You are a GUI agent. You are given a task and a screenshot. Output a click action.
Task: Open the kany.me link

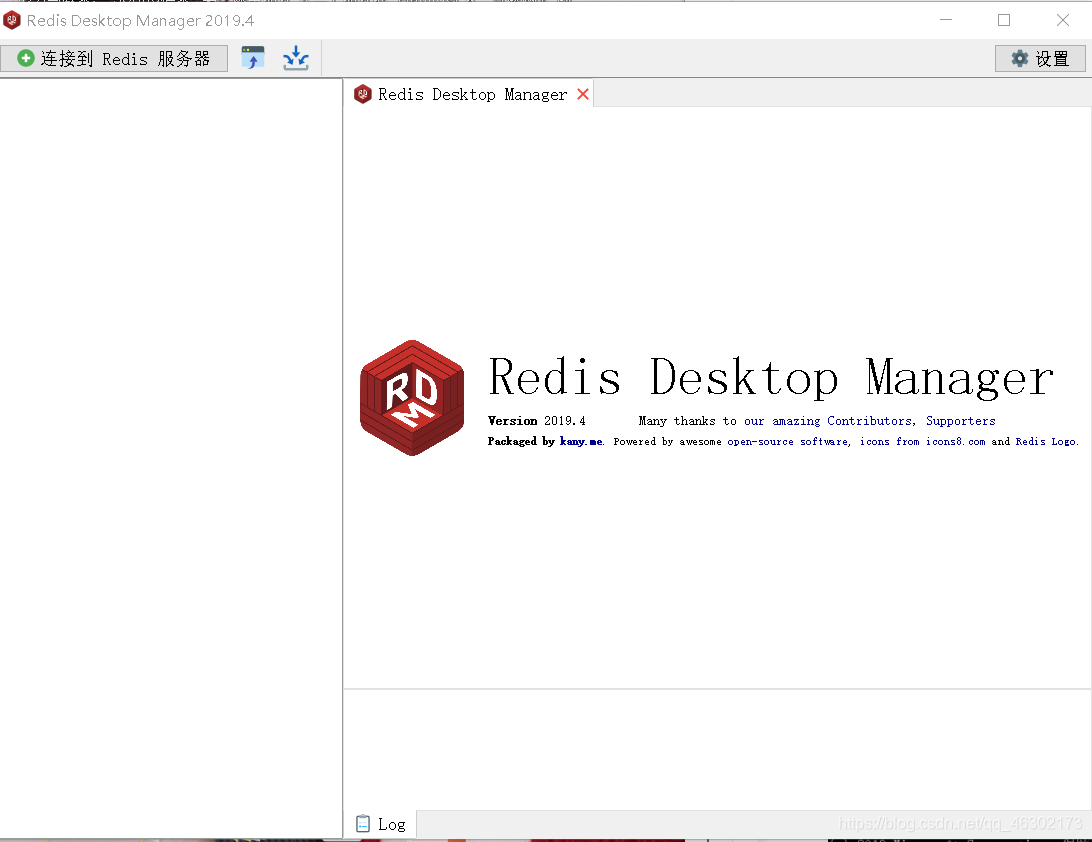click(581, 442)
